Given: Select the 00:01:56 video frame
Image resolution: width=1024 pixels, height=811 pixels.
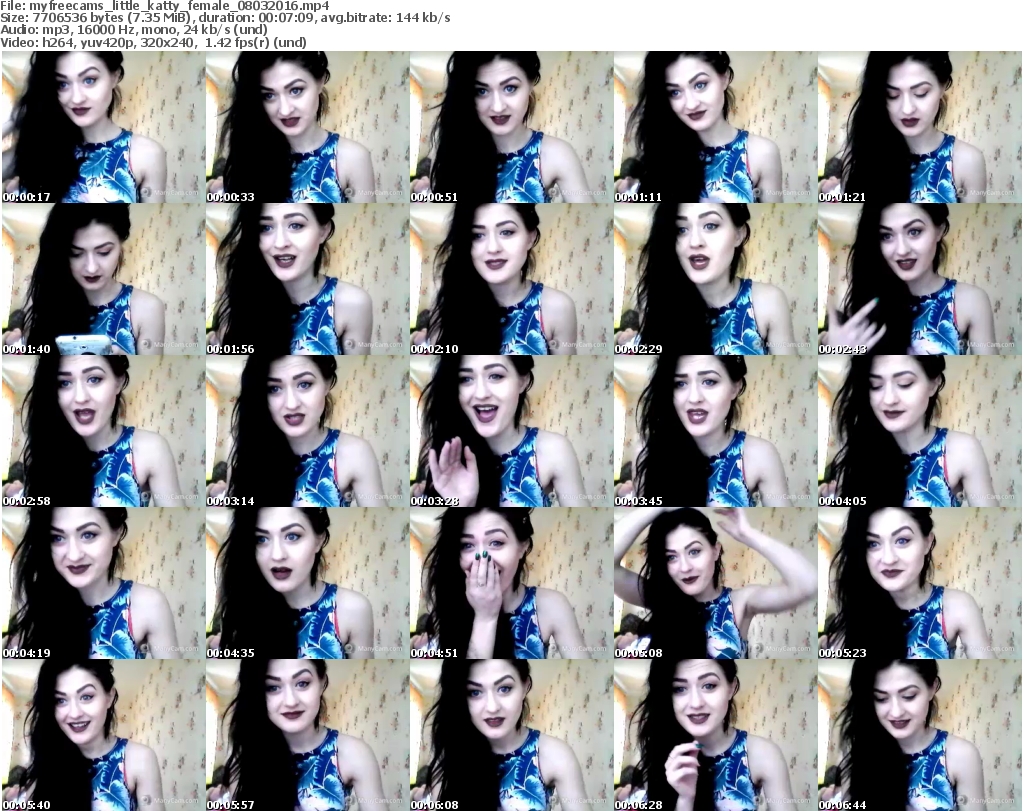Looking at the screenshot, I should [307, 280].
